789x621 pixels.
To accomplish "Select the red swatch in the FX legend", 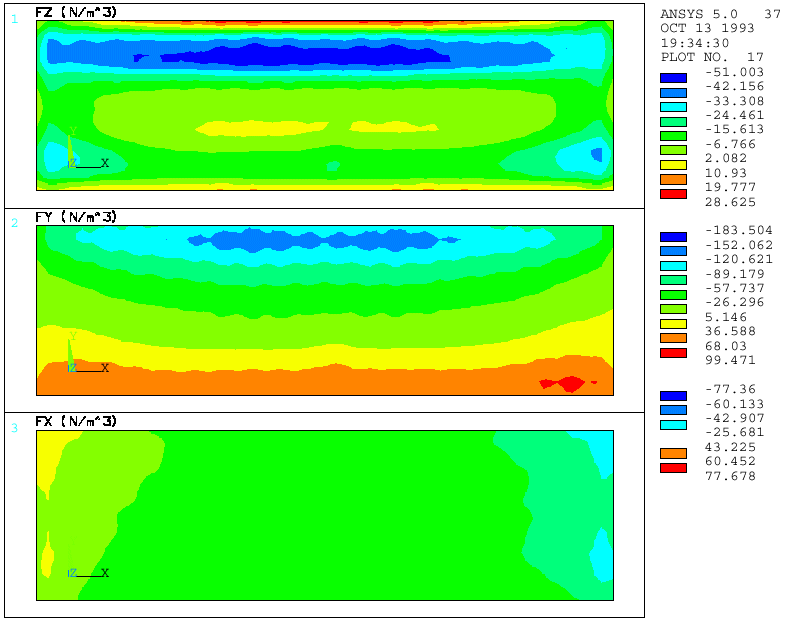I will click(x=673, y=468).
